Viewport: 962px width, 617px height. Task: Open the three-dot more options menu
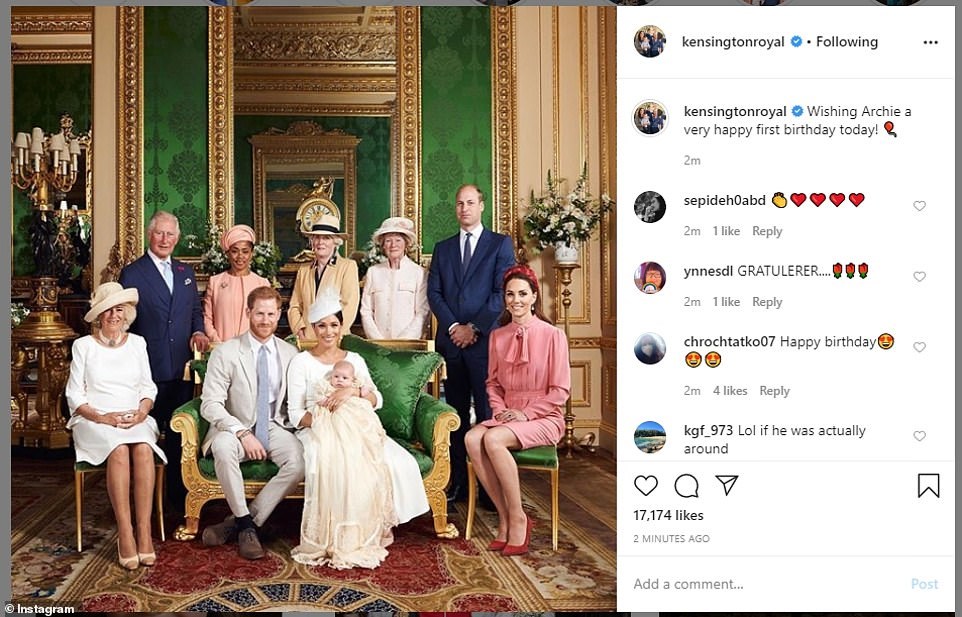[930, 42]
